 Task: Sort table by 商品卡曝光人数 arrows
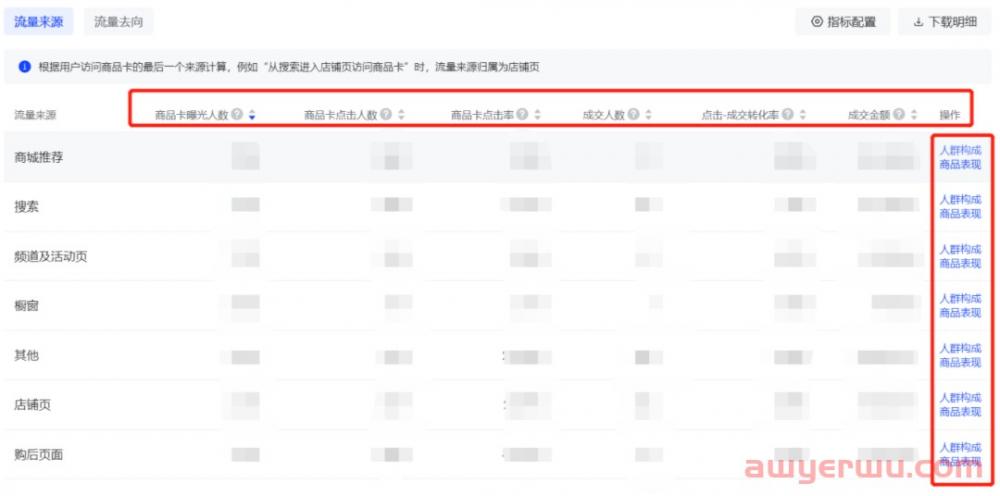pos(252,115)
